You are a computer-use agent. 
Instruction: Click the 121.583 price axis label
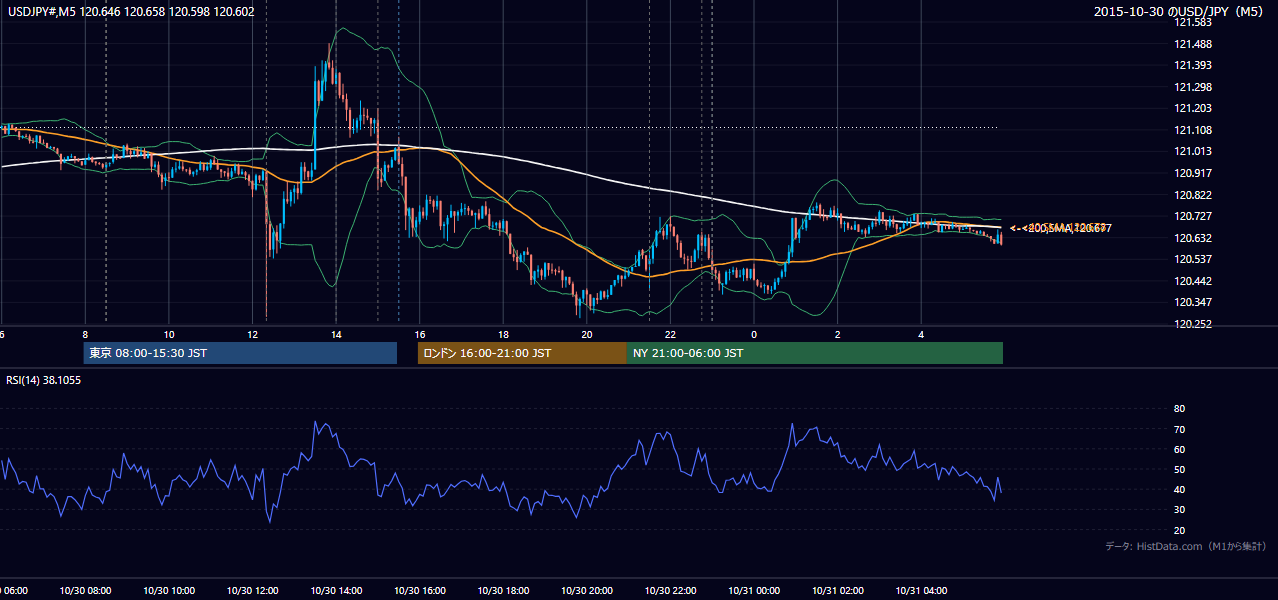1192,22
